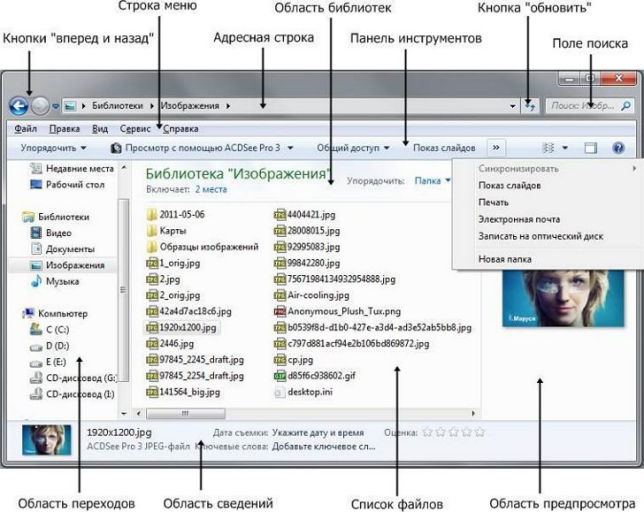The width and height of the screenshot is (644, 512).
Task: Select Изображения breadcrumb in address bar
Action: click(x=189, y=106)
